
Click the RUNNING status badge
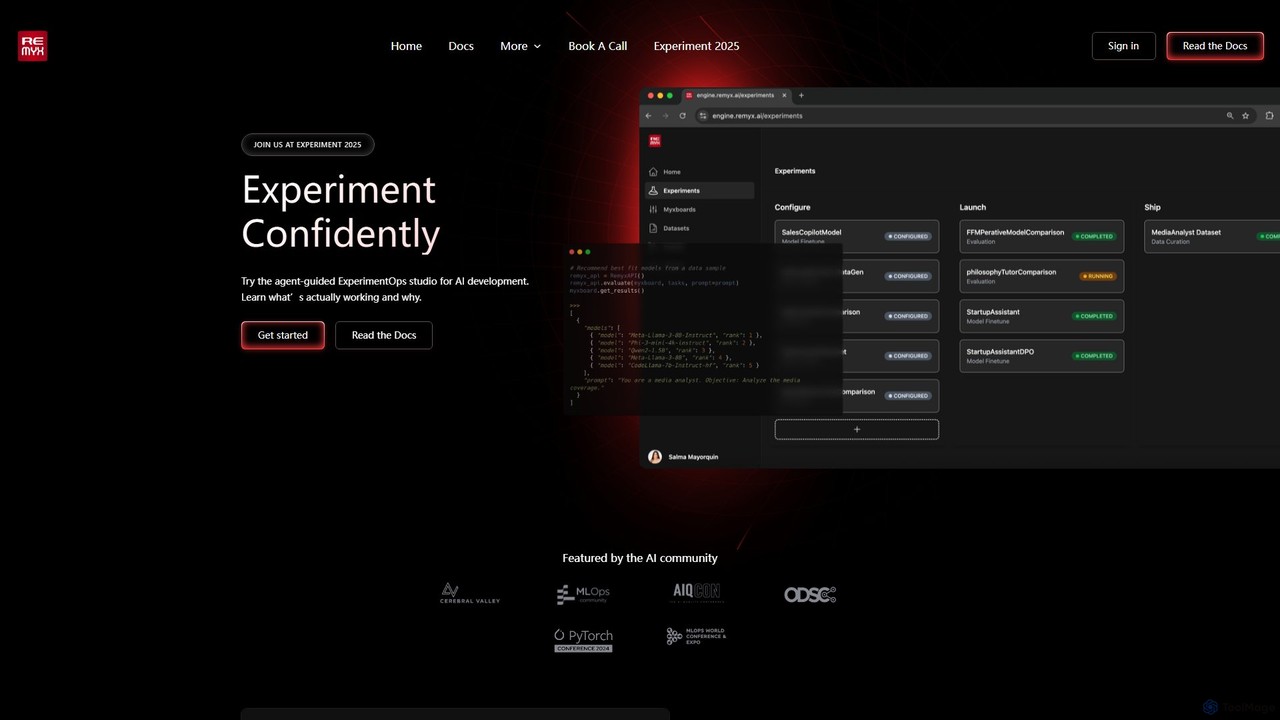pos(1097,276)
